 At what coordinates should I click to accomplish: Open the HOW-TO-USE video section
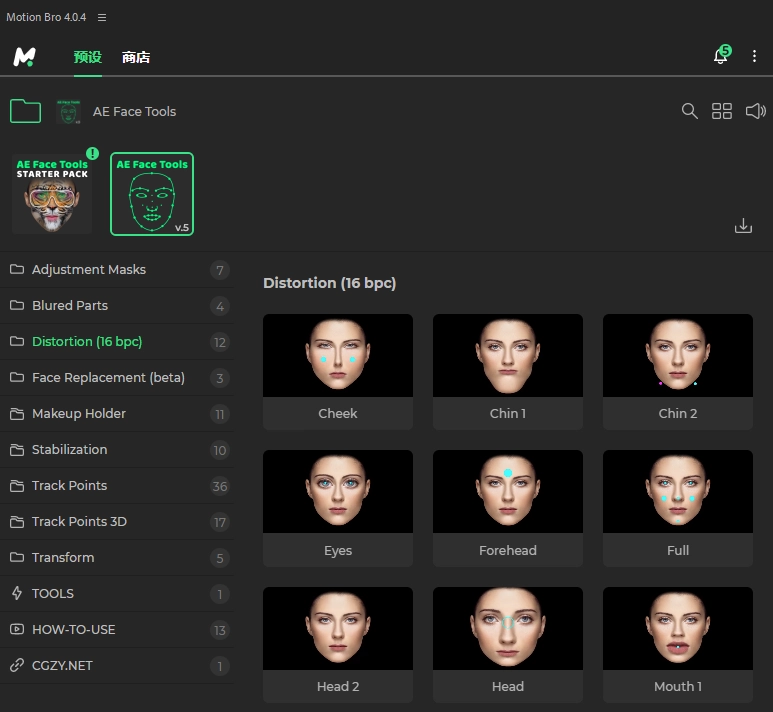[x=117, y=630]
